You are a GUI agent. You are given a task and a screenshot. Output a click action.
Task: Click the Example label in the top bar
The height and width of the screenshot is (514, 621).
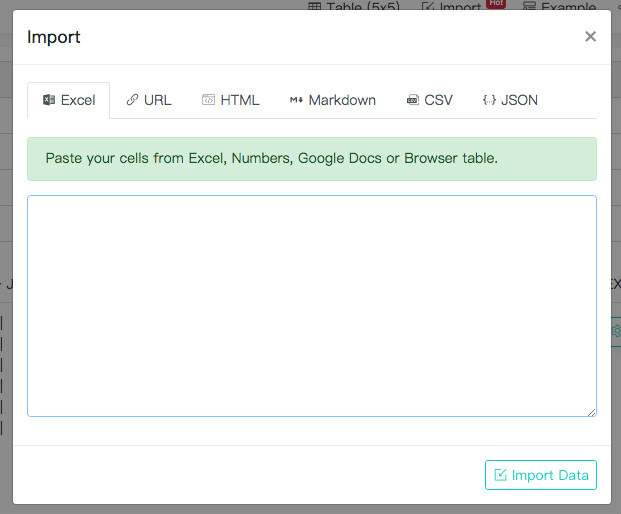568,7
